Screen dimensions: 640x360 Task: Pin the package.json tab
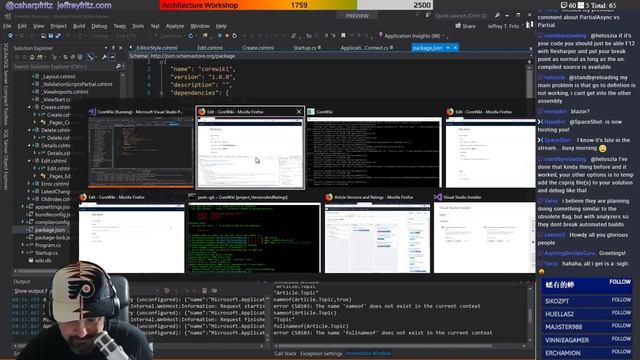pos(448,48)
